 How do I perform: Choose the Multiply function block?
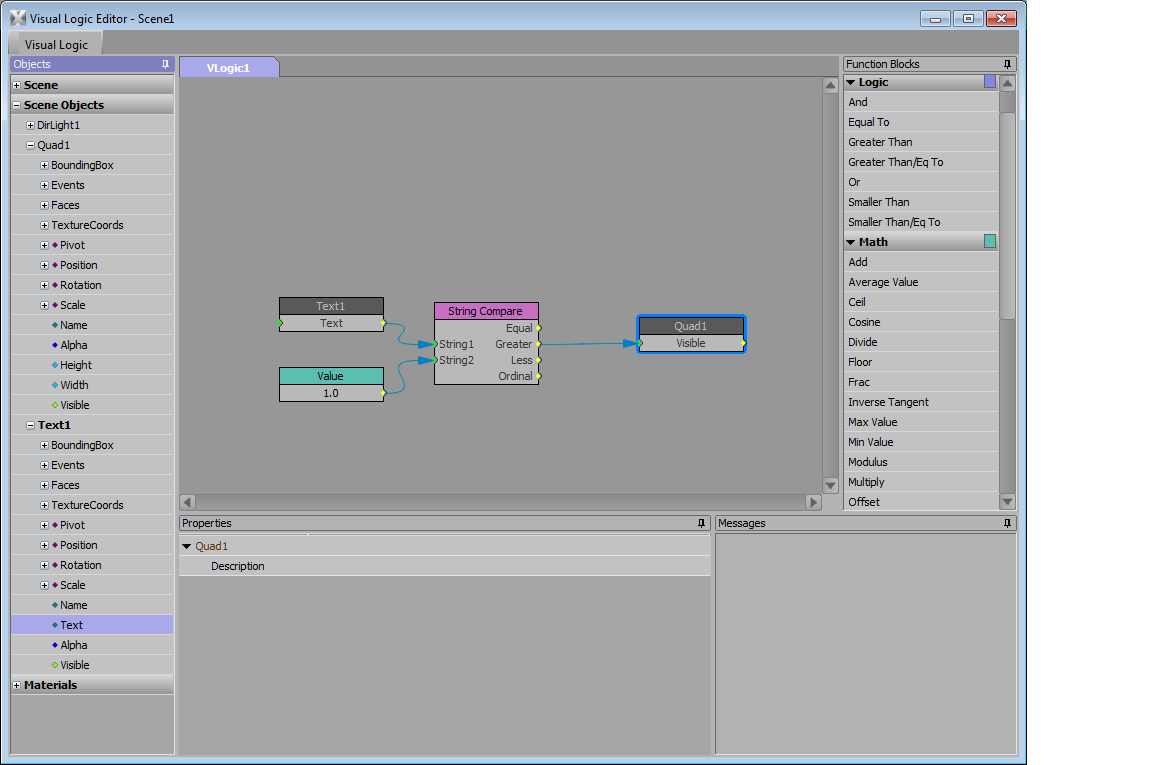click(x=866, y=482)
